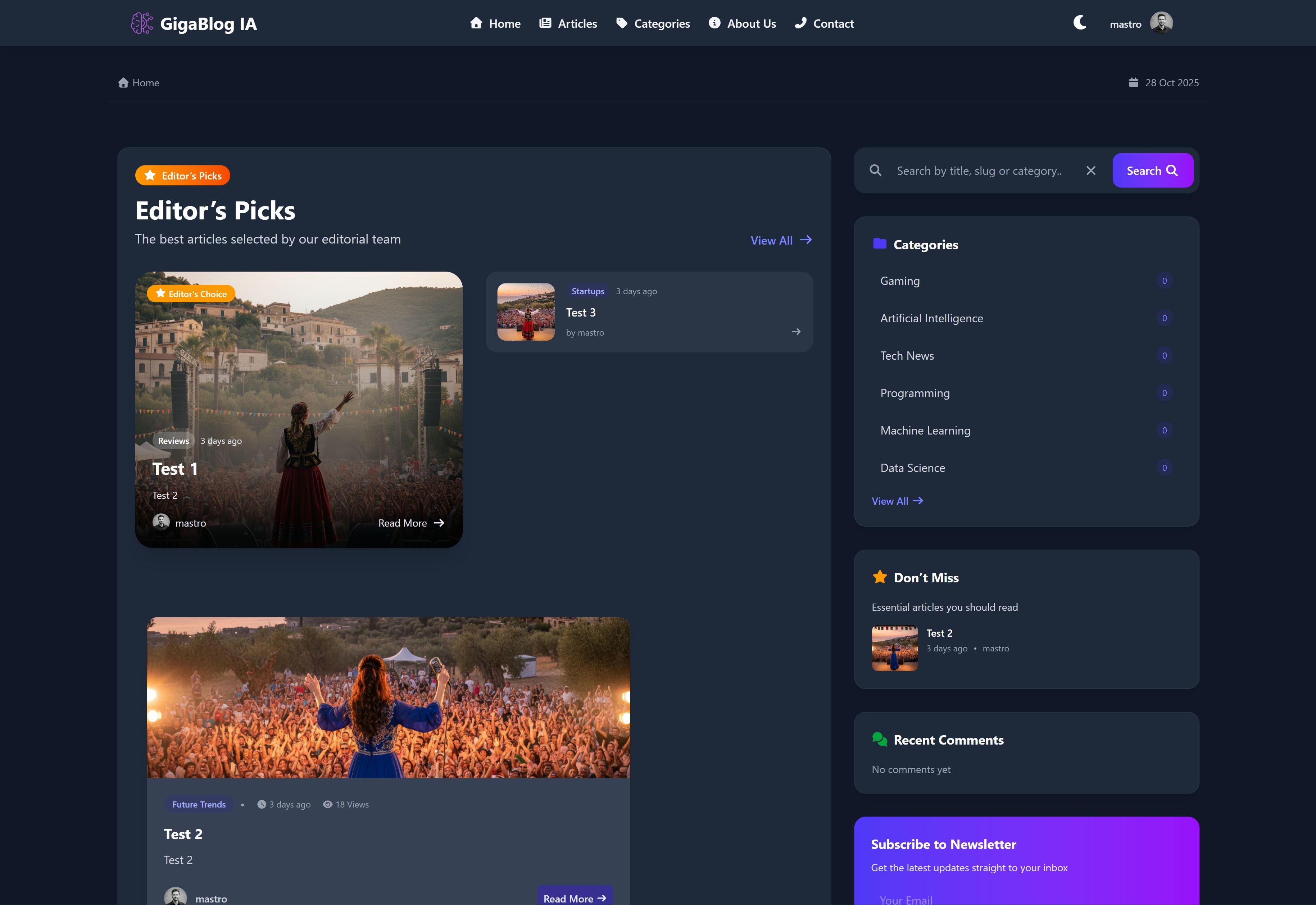Click the home icon in breadcrumb
Viewport: 1316px width, 905px height.
tap(123, 83)
